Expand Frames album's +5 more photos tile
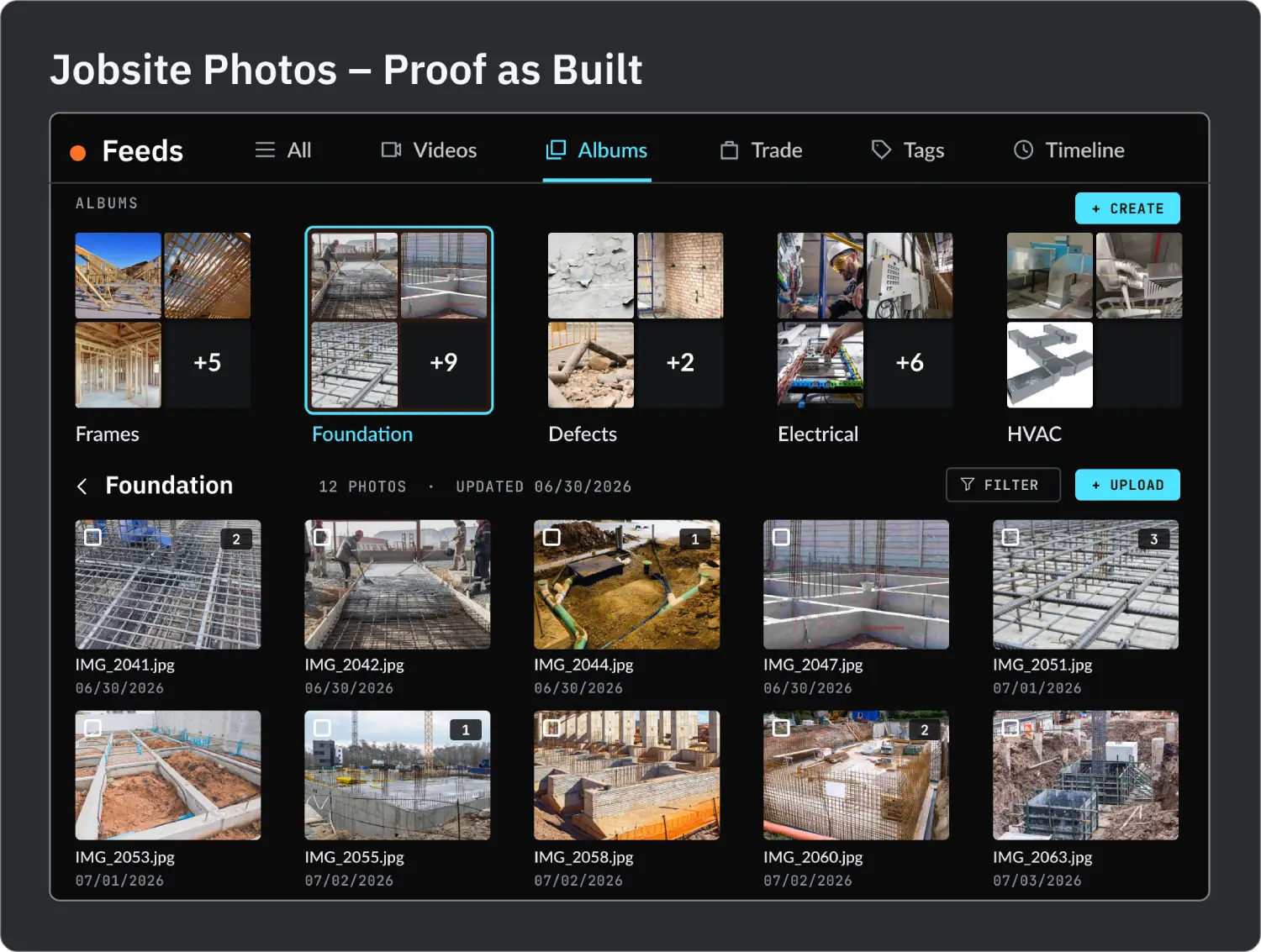This screenshot has width=1261, height=952. pos(208,365)
